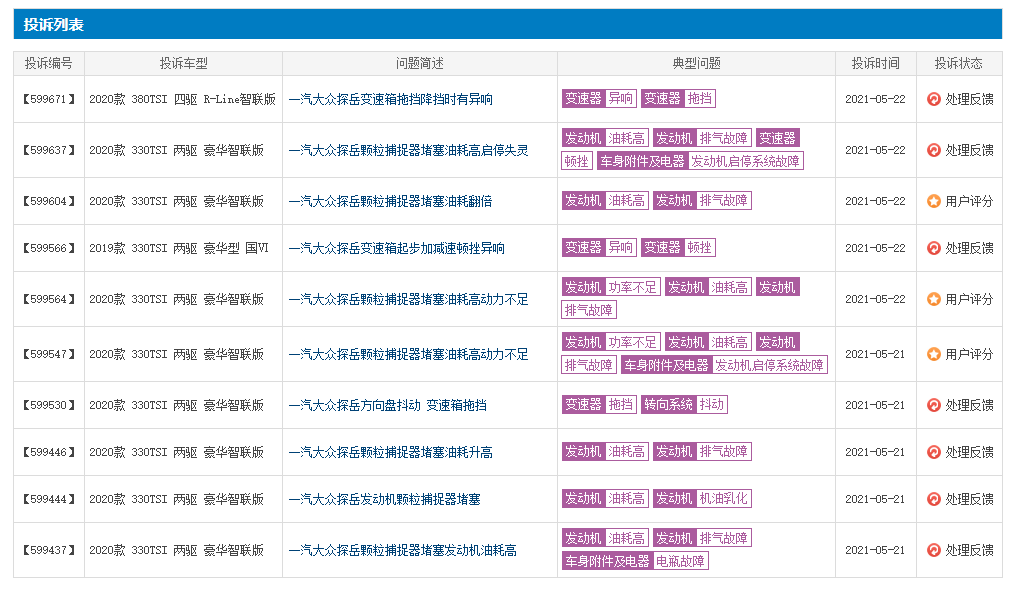The width and height of the screenshot is (1014, 593).
Task: Select complaint number 【599671】
Action: 49,99
